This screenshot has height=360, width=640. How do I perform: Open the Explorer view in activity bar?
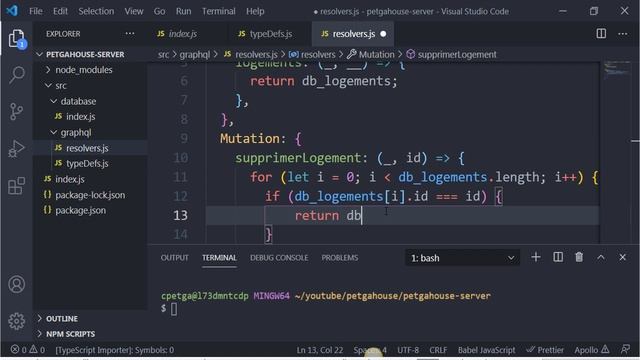point(17,39)
